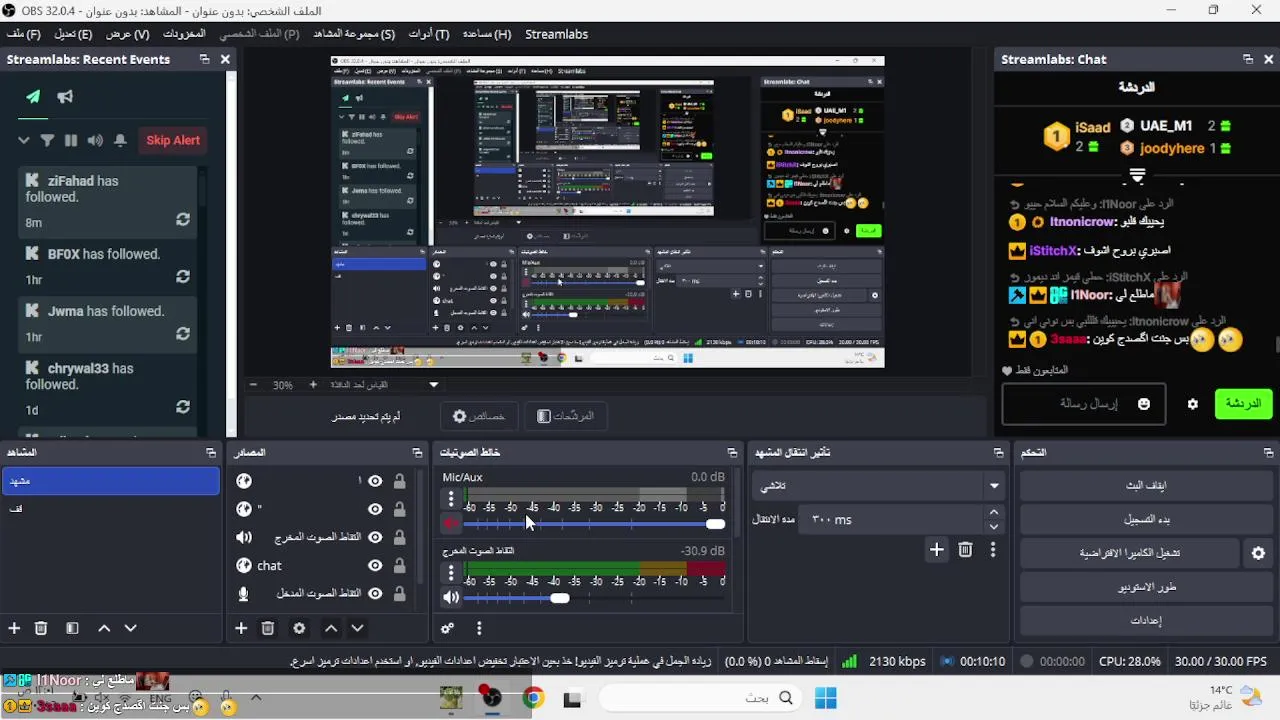The image size is (1280, 720).
Task: Open audio mixer menu three-dots at panel bottom
Action: (x=479, y=628)
